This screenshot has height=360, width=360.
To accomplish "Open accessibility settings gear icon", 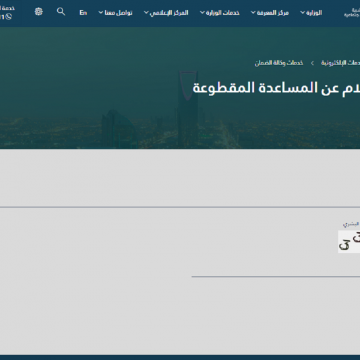I will pos(39,12).
